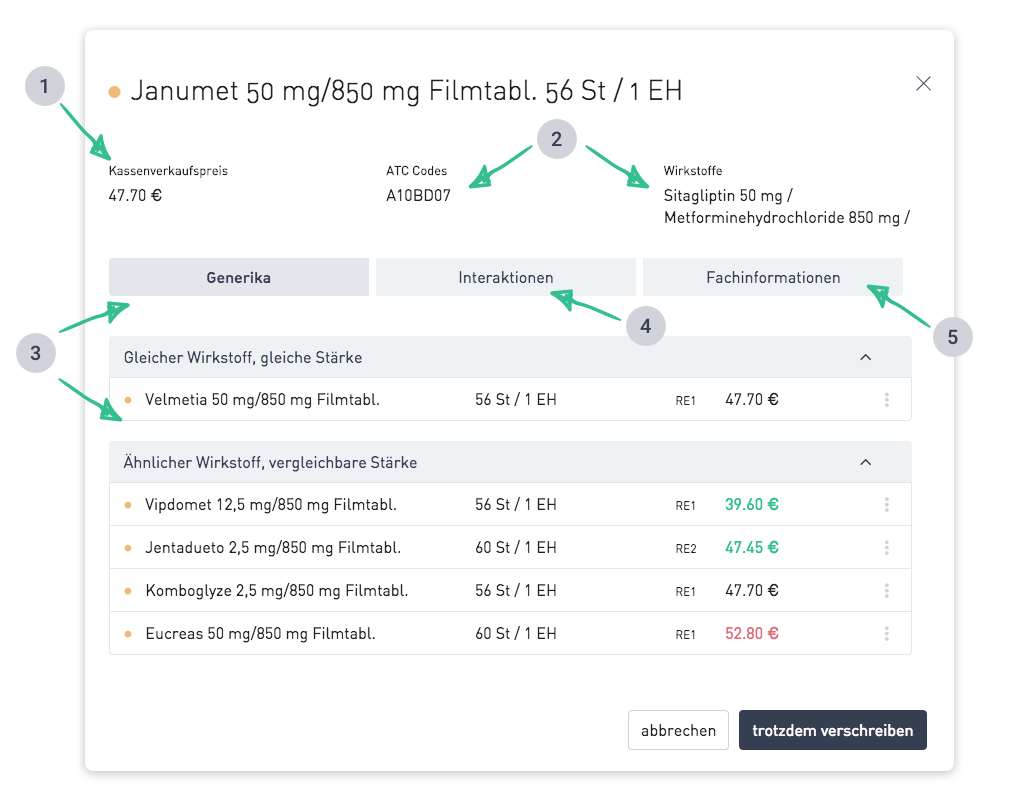Collapse the Ähnlicher Wirkstoff, vergleichbare Stärke section
The width and height of the screenshot is (1018, 794).
865,462
